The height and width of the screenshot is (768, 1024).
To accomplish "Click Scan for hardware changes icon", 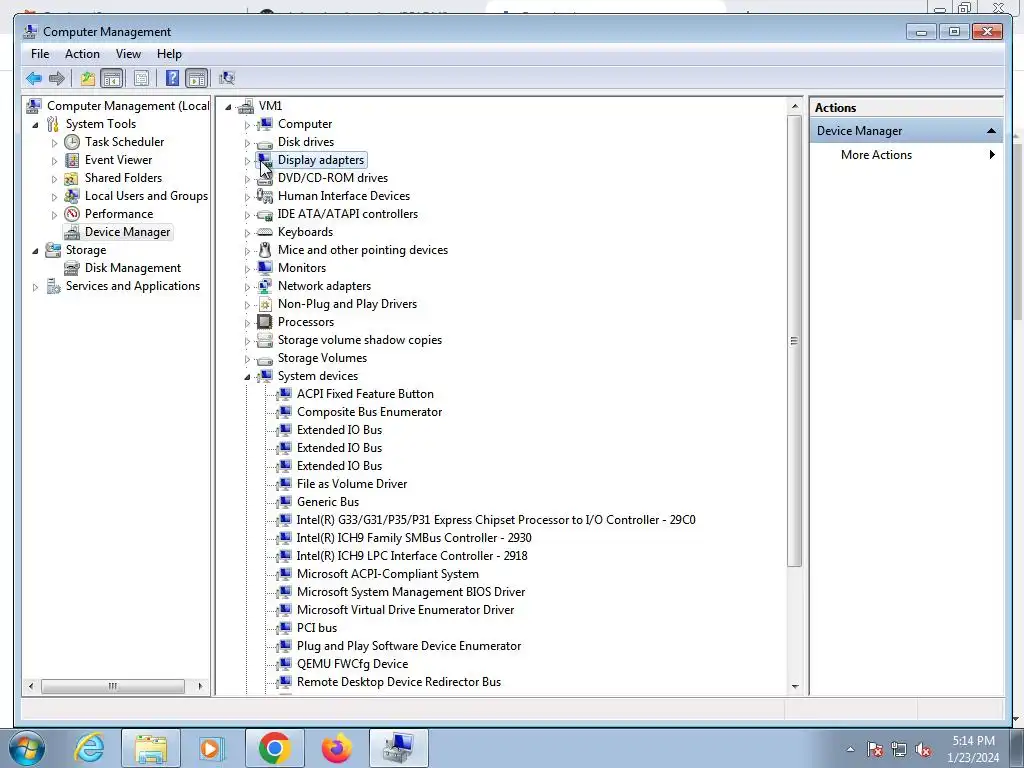I will pos(227,78).
